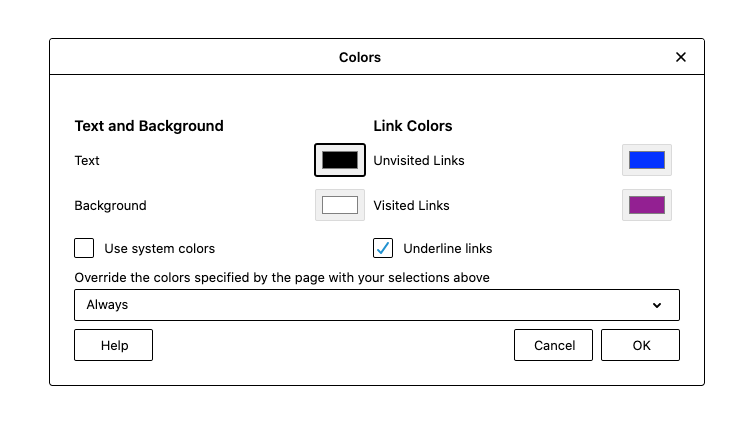Screen dimensions: 744x426
Task: Open the Help button
Action: pos(113,345)
